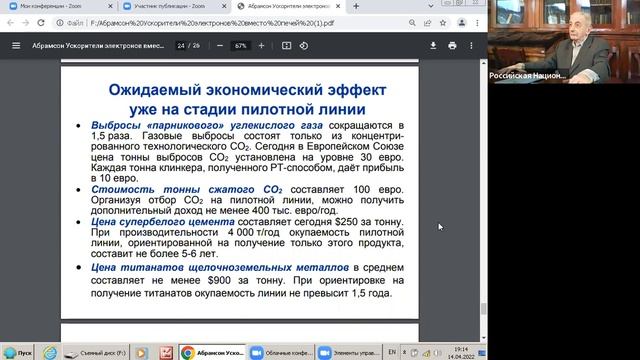The width and height of the screenshot is (640, 360).
Task: Click the PDF page number field showing 24
Action: [x=181, y=46]
